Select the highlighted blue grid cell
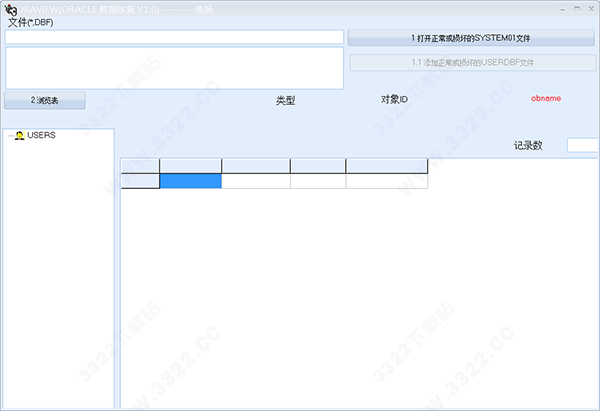This screenshot has width=600, height=411. pyautogui.click(x=191, y=181)
